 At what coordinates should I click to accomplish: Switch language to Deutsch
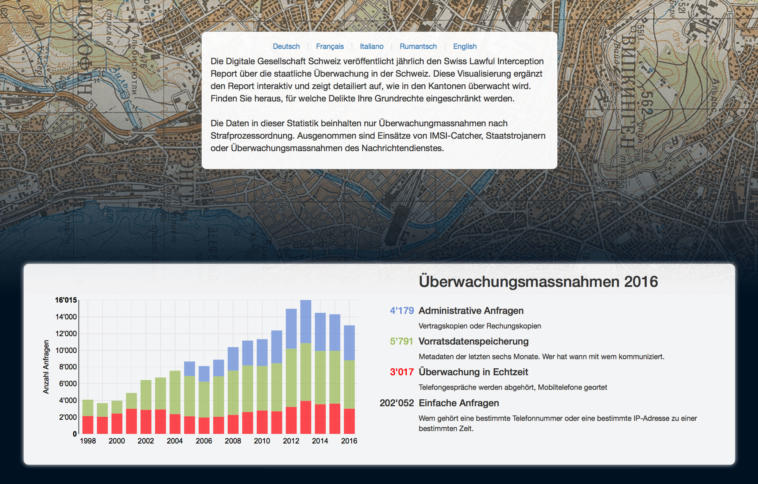[x=286, y=46]
